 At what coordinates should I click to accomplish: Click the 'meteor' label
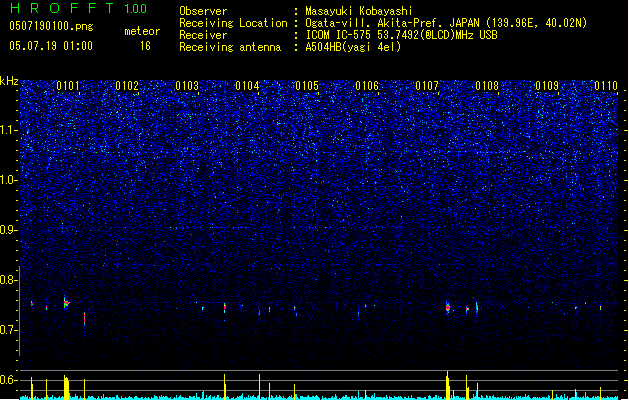pos(142,31)
